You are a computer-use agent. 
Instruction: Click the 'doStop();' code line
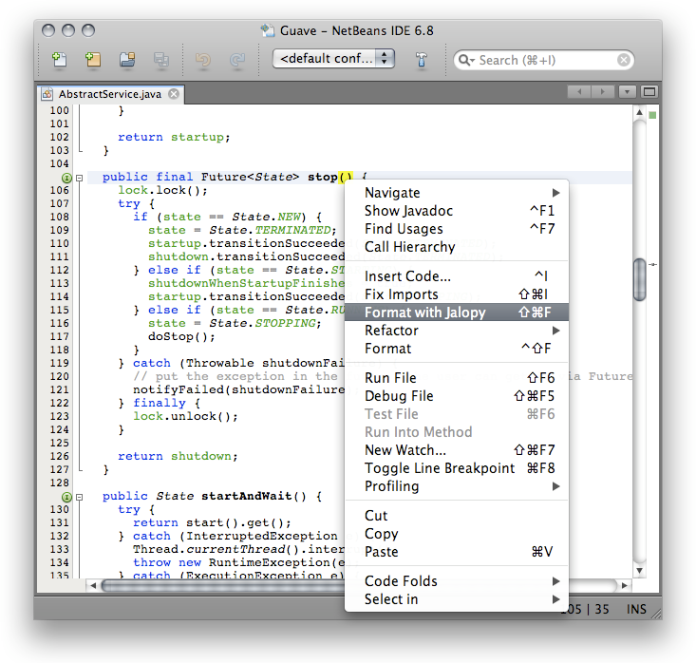pos(182,336)
